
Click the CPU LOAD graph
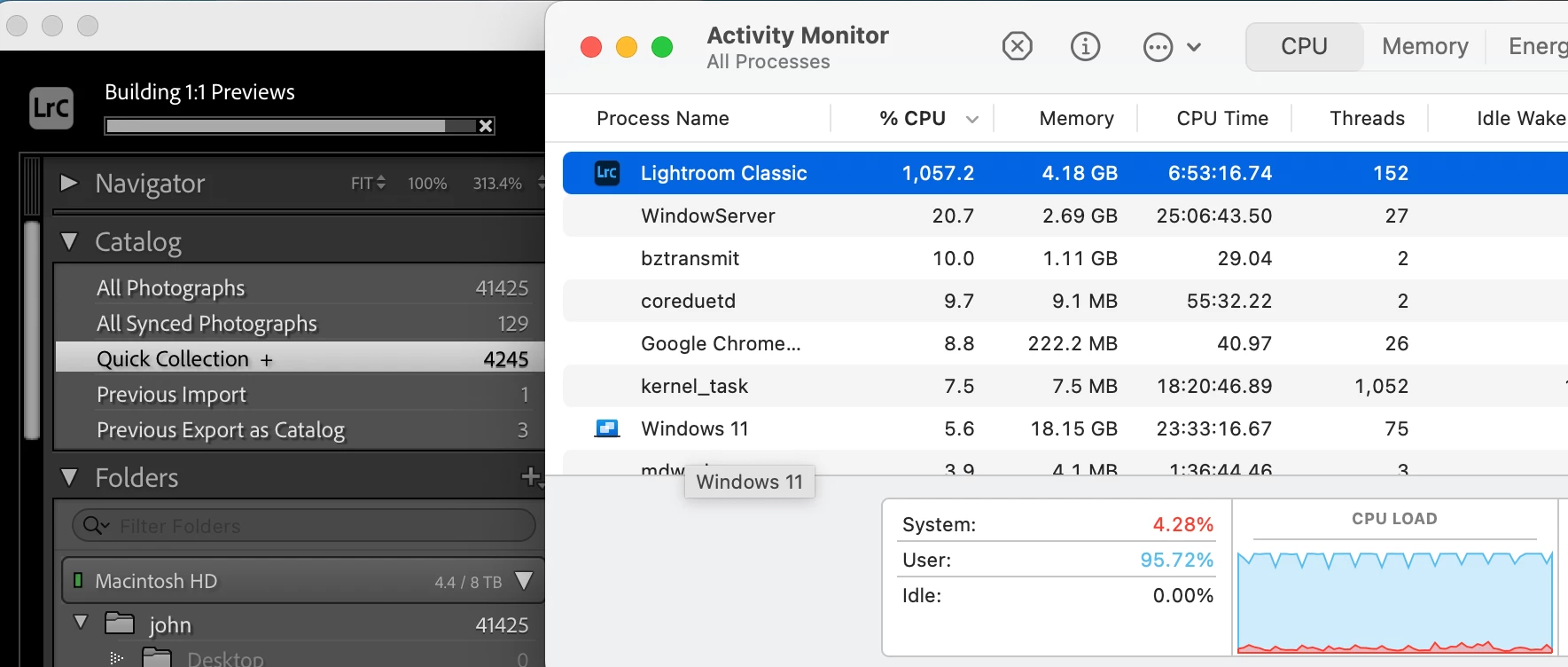(x=1394, y=604)
